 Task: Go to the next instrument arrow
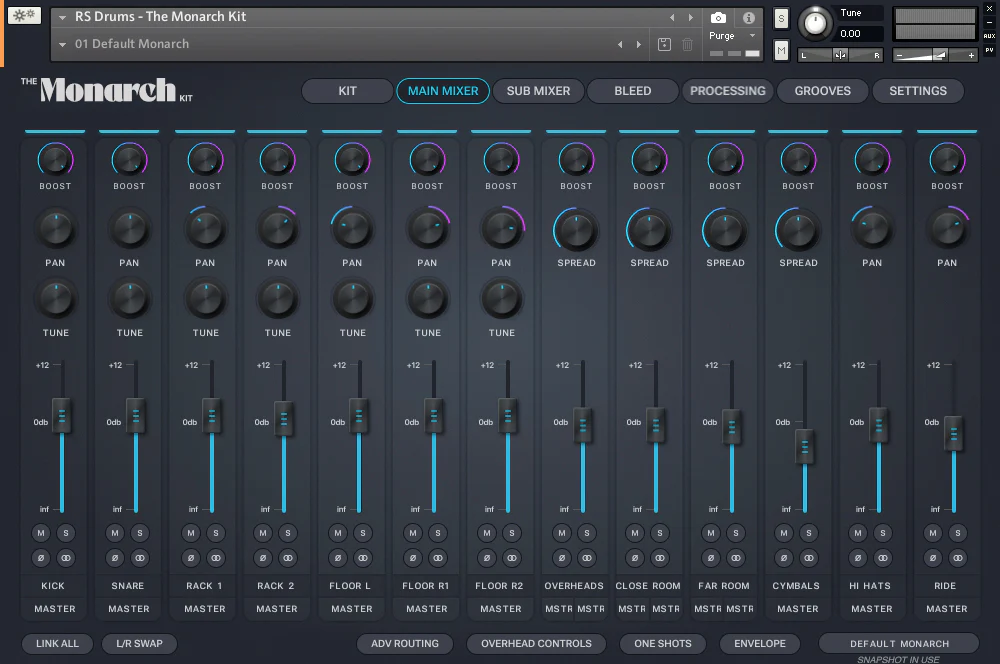691,17
